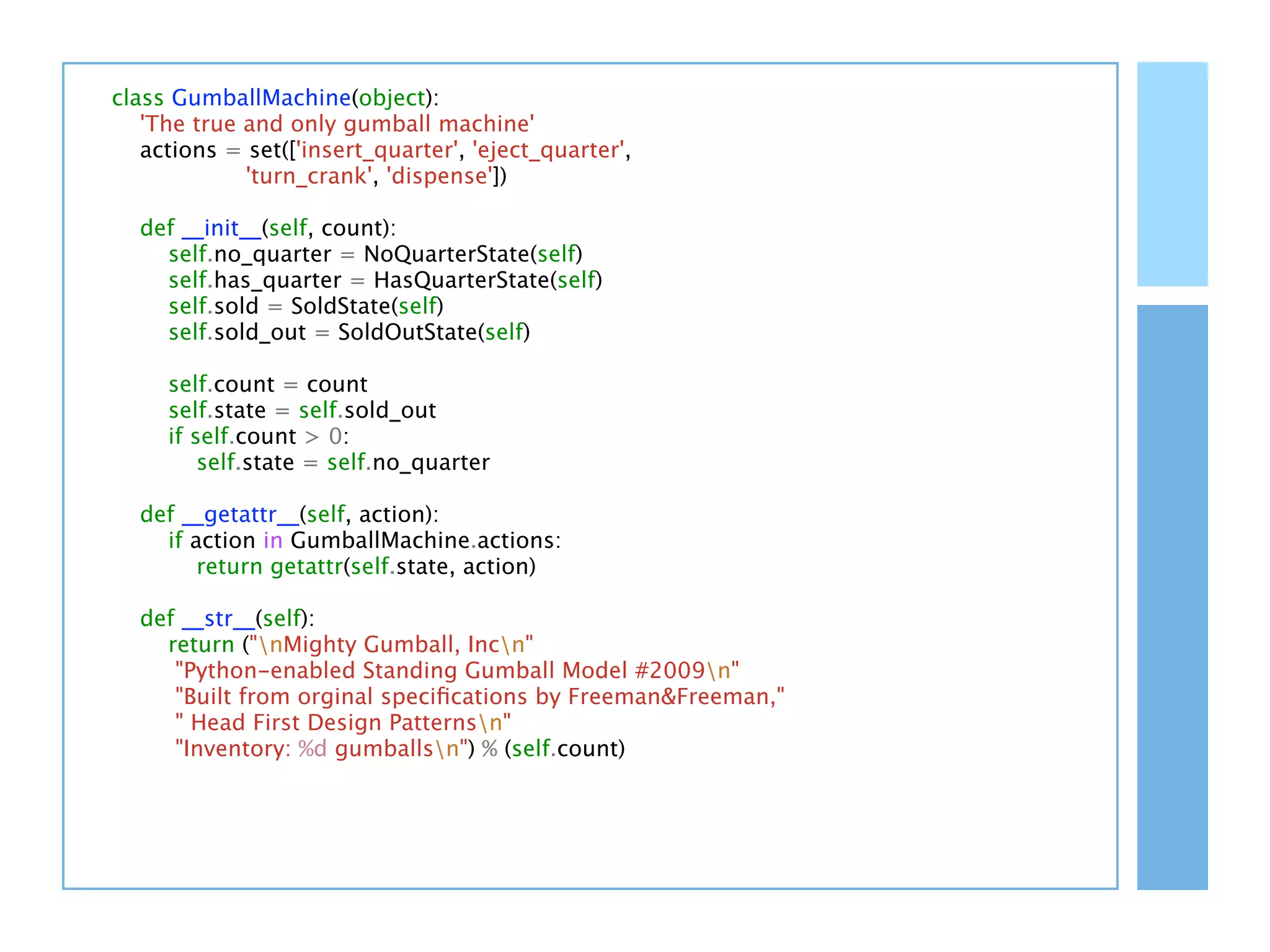Click the class docstring text
The height and width of the screenshot is (952, 1270).
coord(337,124)
